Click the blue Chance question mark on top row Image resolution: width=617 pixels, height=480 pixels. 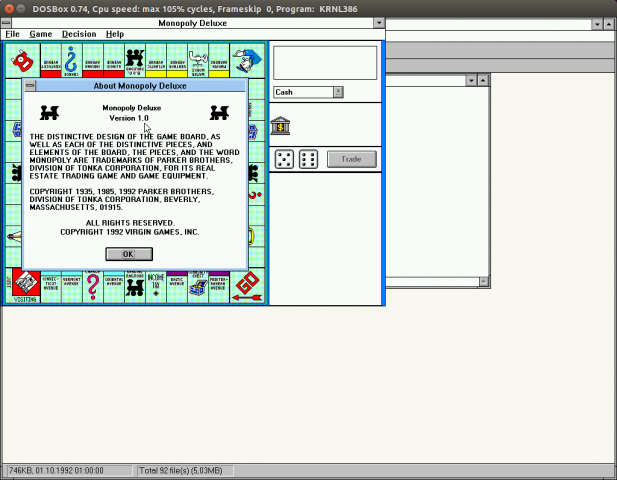click(x=71, y=61)
